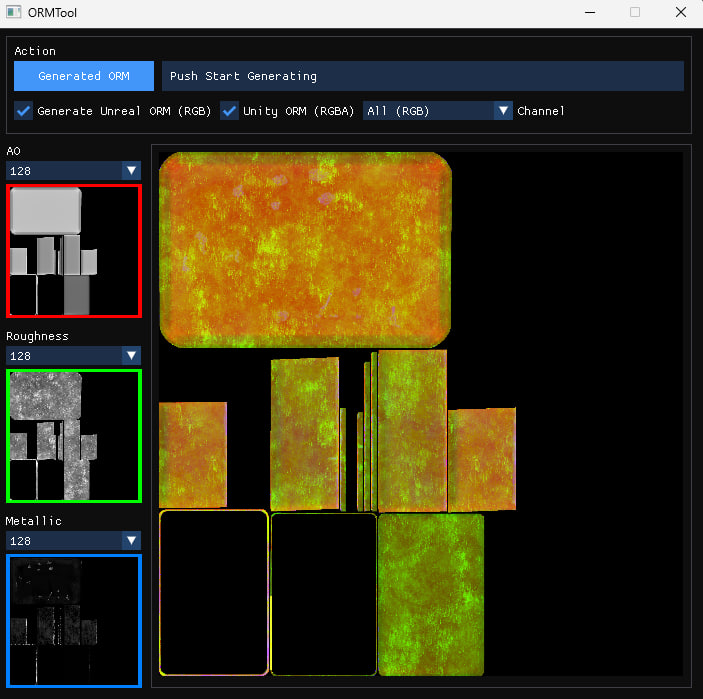The height and width of the screenshot is (699, 703).
Task: Click the ORMTool application icon in title bar
Action: coord(13,12)
